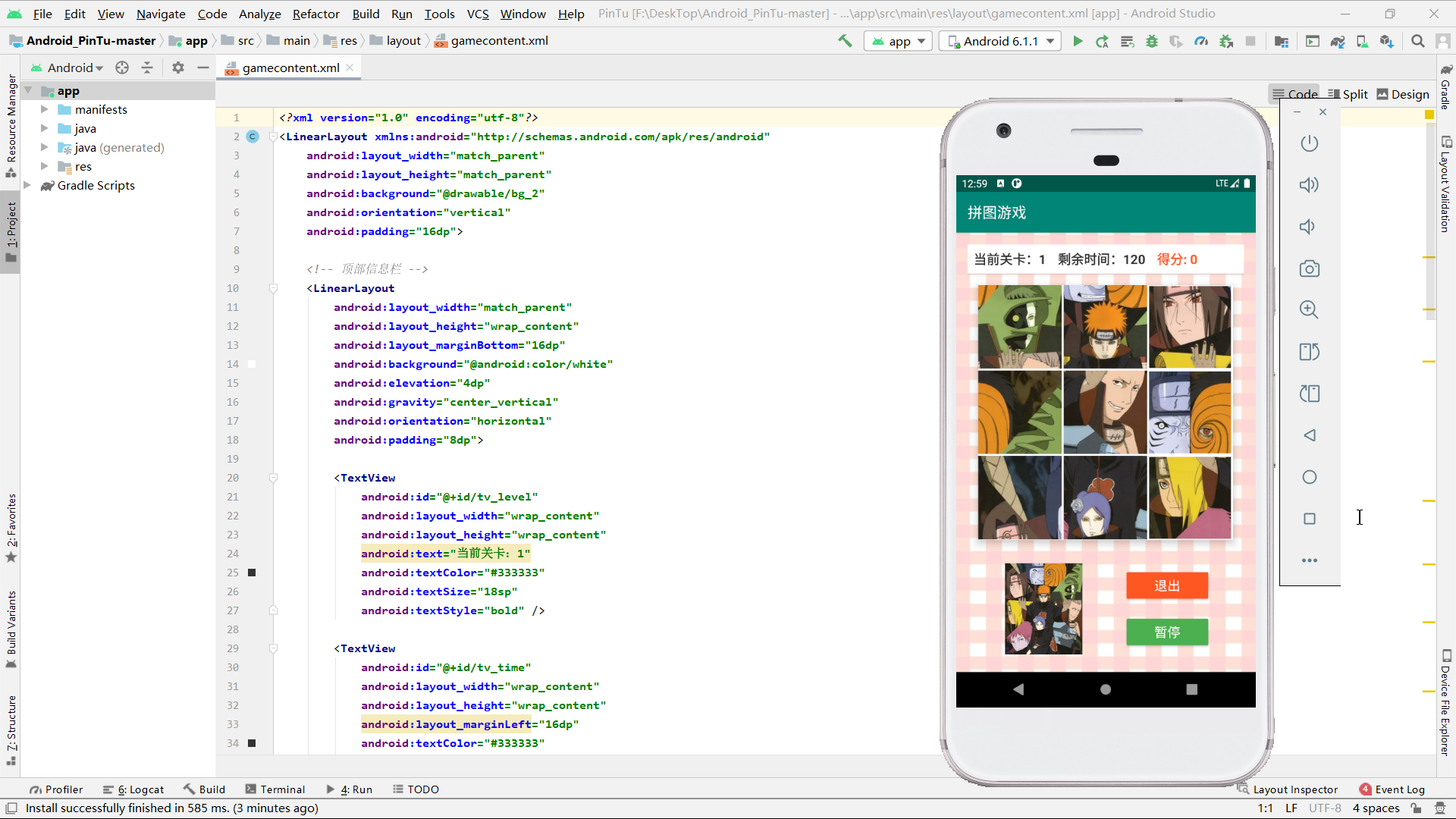
Task: Open the VCS menu
Action: [x=478, y=14]
